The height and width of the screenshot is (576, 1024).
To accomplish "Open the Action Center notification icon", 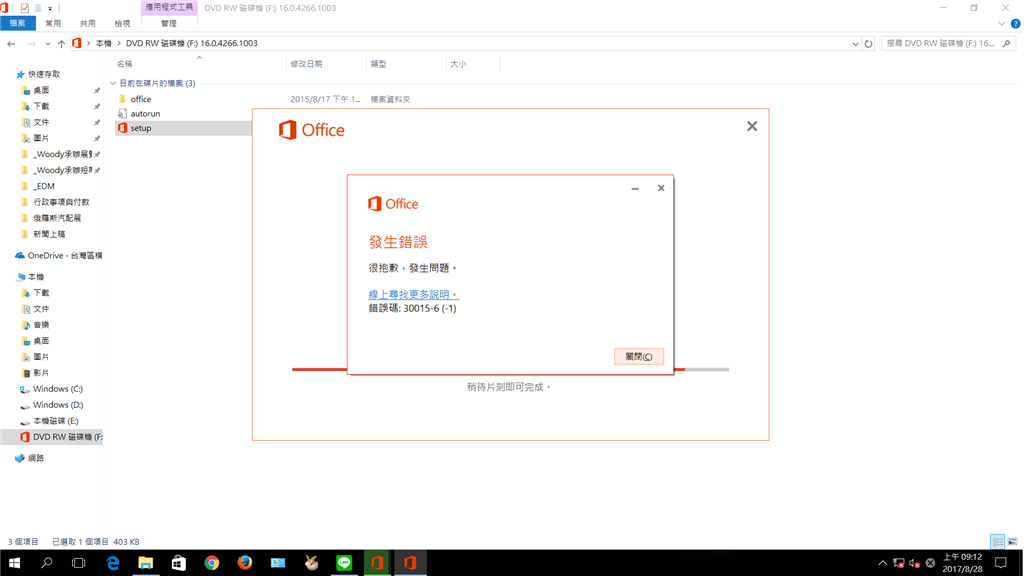I will point(1000,563).
